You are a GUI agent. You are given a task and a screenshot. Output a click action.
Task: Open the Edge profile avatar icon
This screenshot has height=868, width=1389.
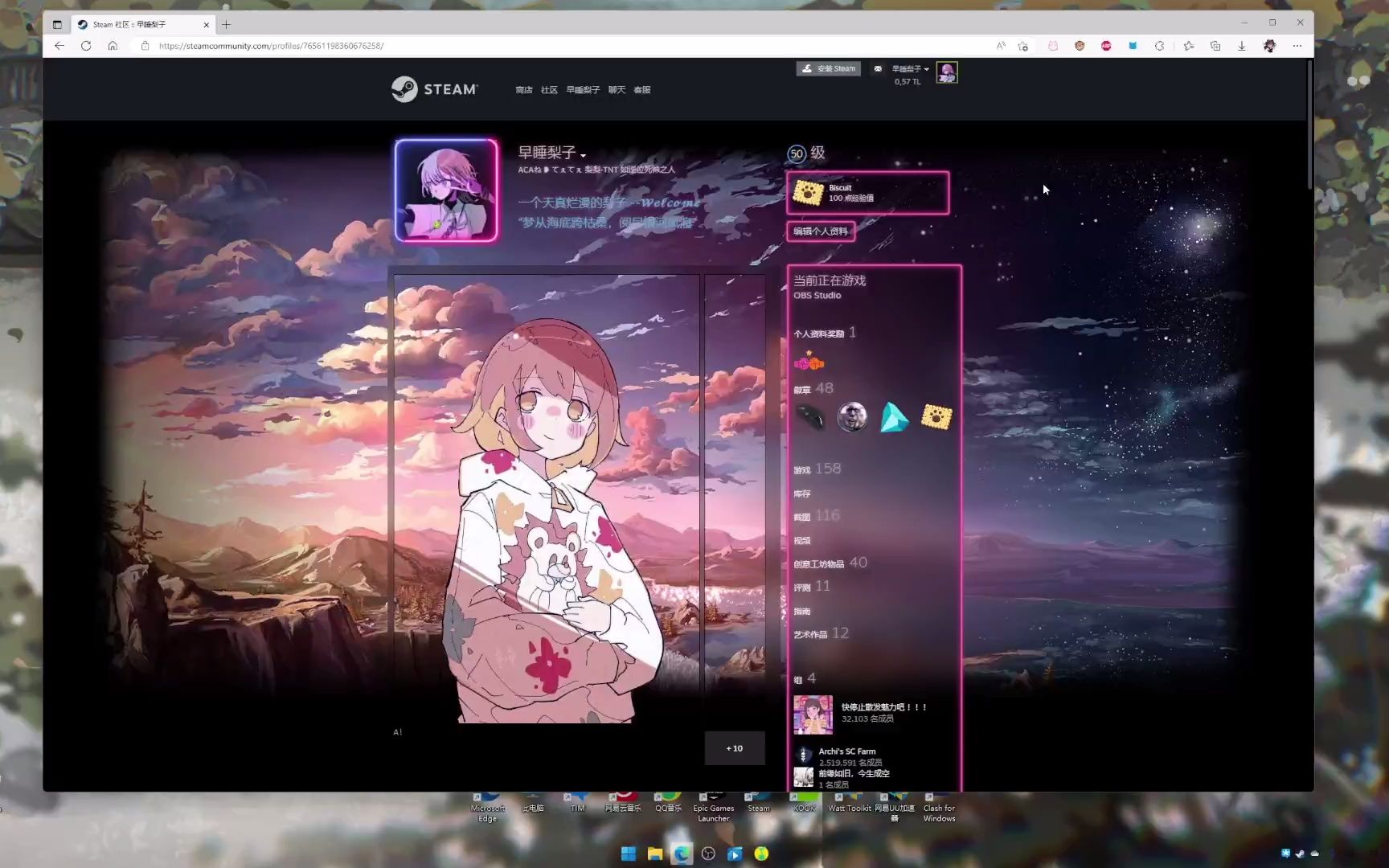(1269, 46)
